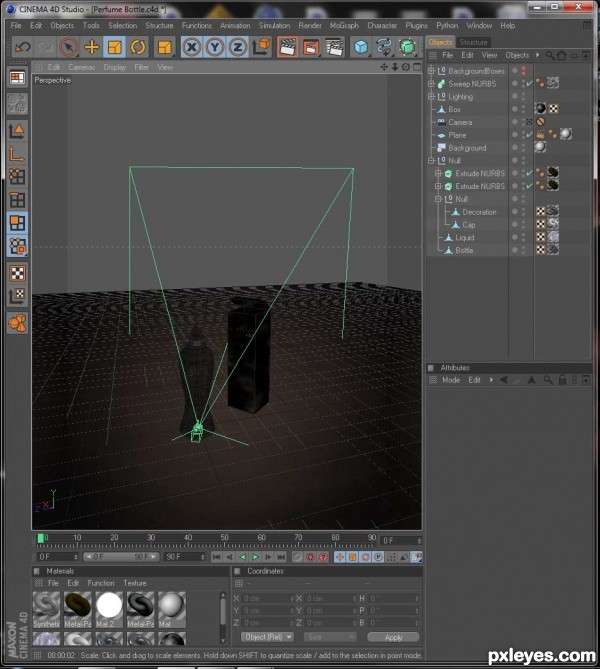Select the Edges mode icon
The height and width of the screenshot is (669, 600).
(17, 200)
